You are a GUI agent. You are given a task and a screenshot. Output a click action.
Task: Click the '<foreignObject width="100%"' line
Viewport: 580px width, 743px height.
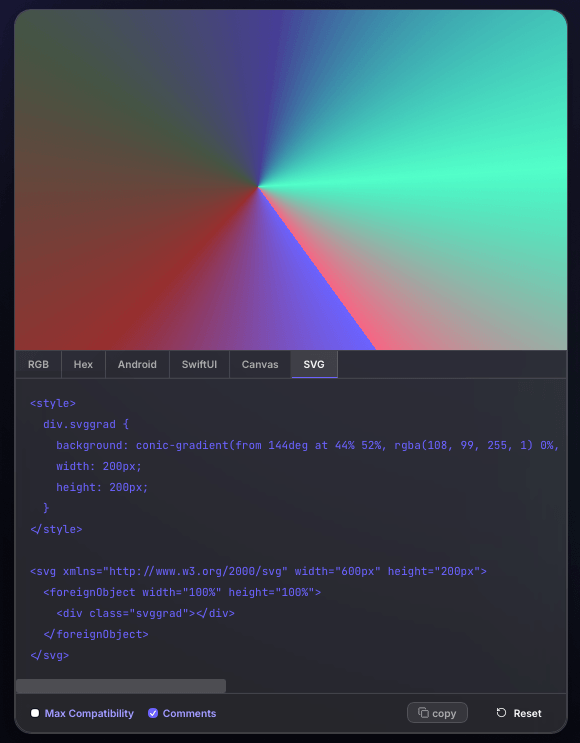pyautogui.click(x=182, y=592)
